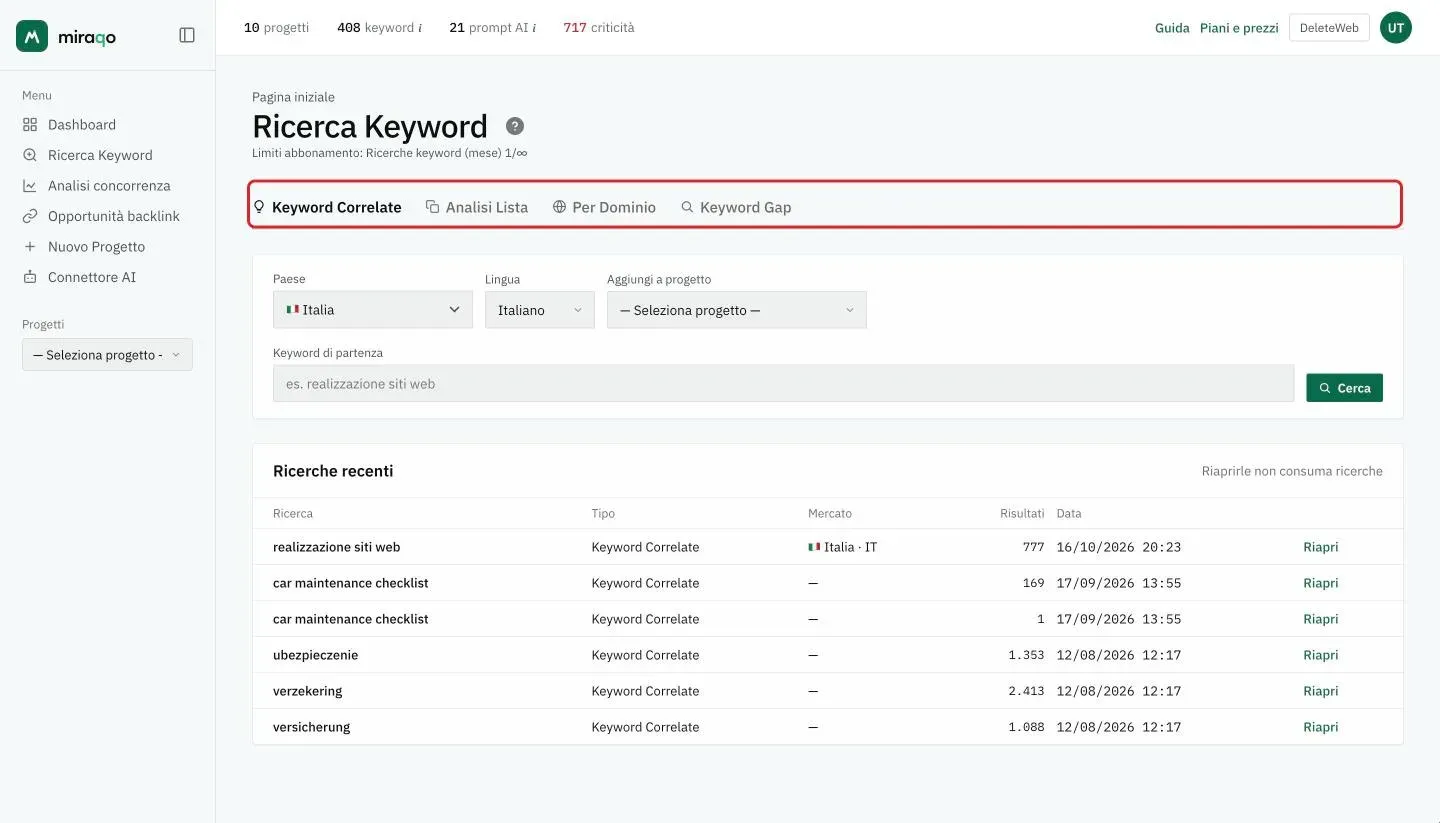Open the Piani e prezzi link
Image resolution: width=1440 pixels, height=823 pixels.
(1239, 28)
